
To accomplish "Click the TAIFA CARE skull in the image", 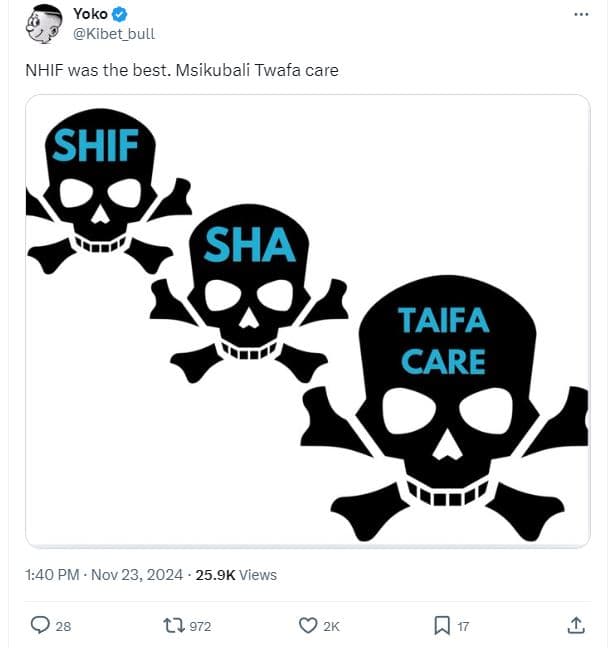I will coord(445,400).
